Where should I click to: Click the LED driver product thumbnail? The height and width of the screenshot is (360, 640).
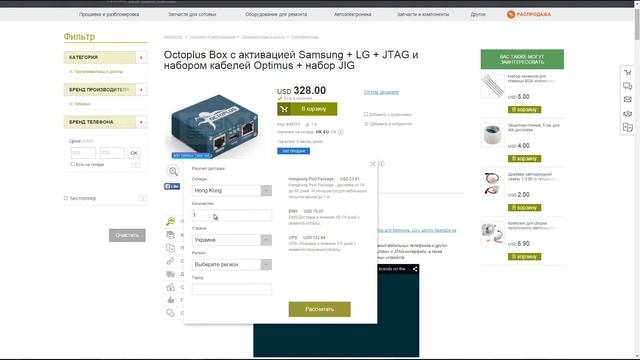click(492, 184)
